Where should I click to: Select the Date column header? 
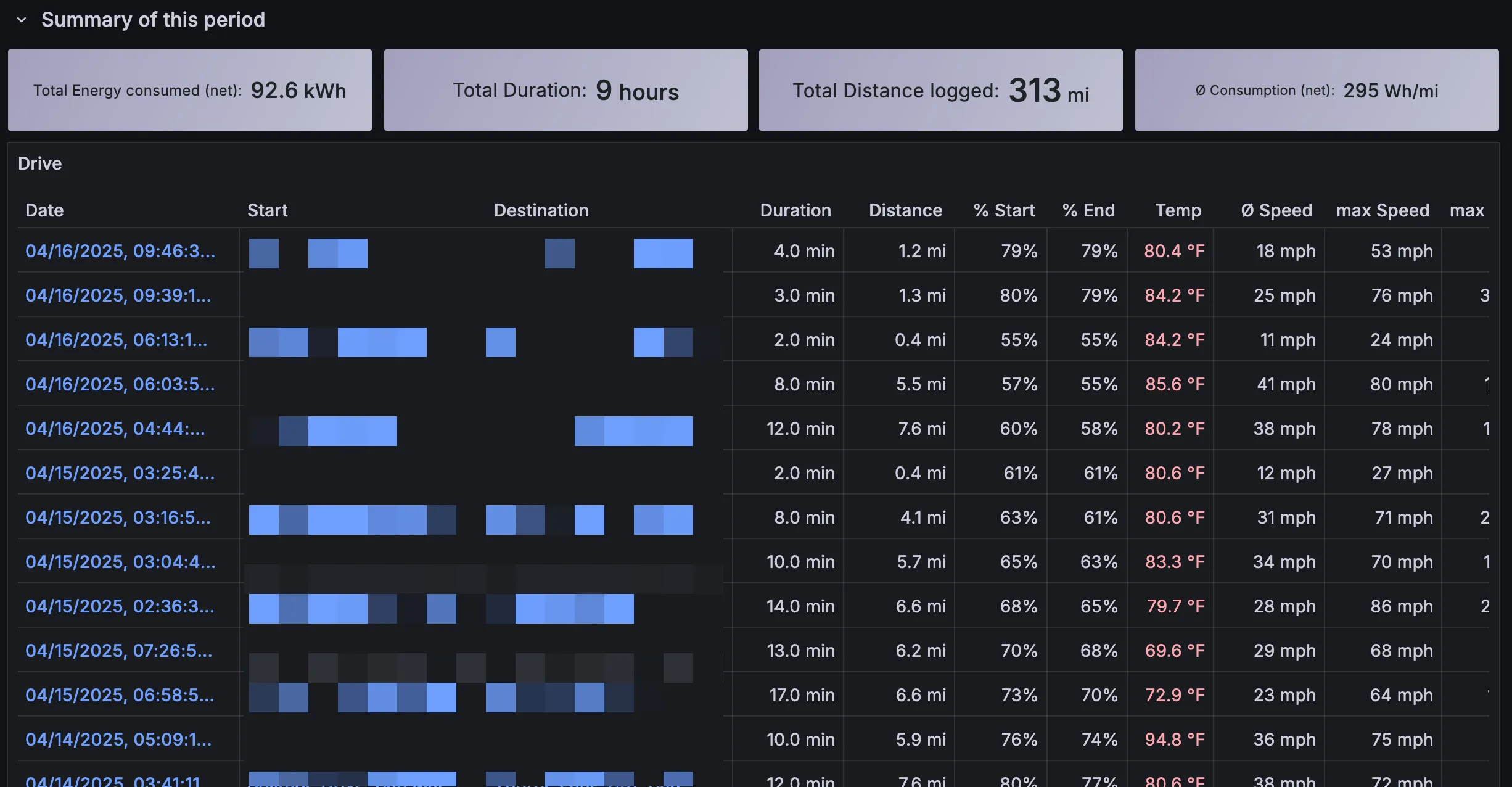click(x=44, y=210)
